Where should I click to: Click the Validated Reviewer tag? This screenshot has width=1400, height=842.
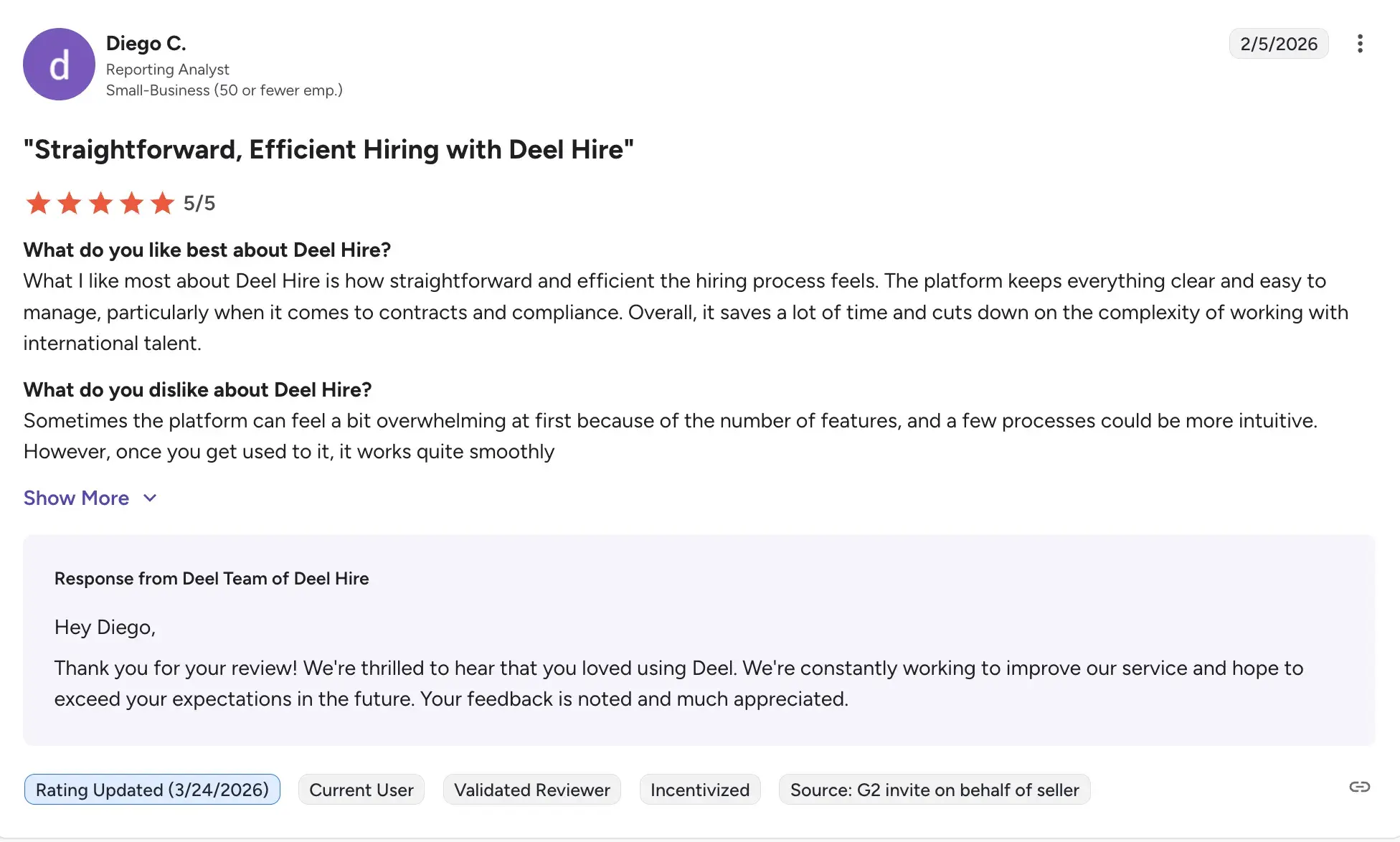tap(531, 790)
